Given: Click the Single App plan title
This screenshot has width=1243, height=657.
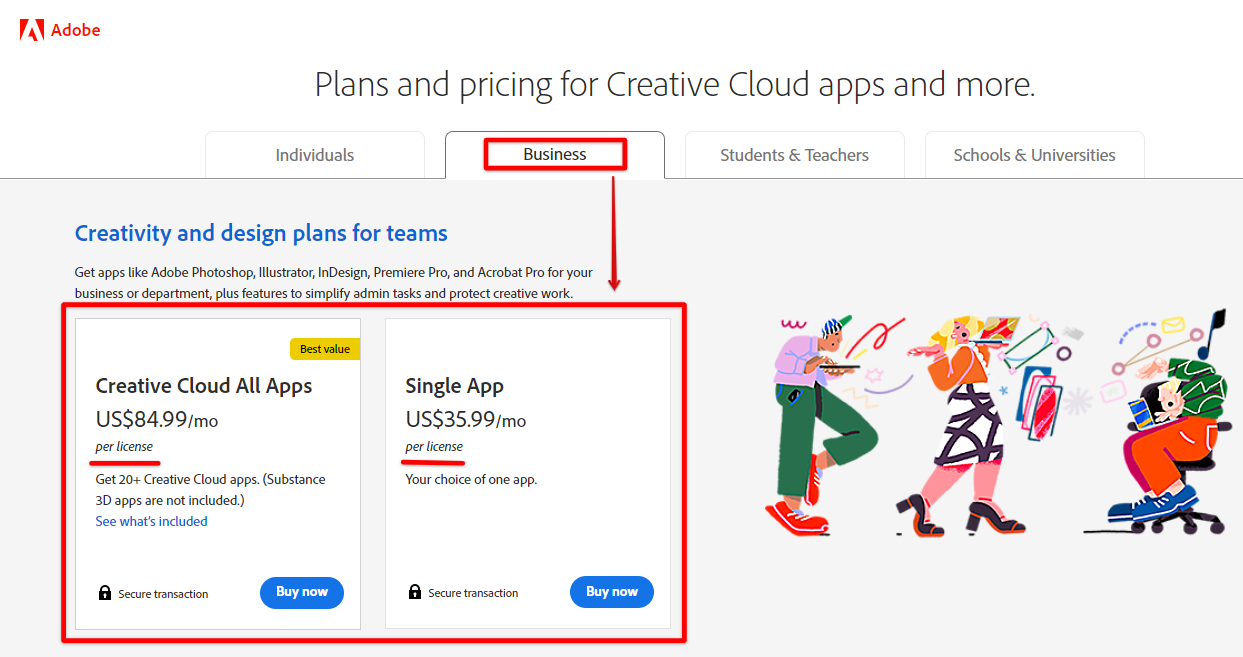Looking at the screenshot, I should (x=454, y=386).
